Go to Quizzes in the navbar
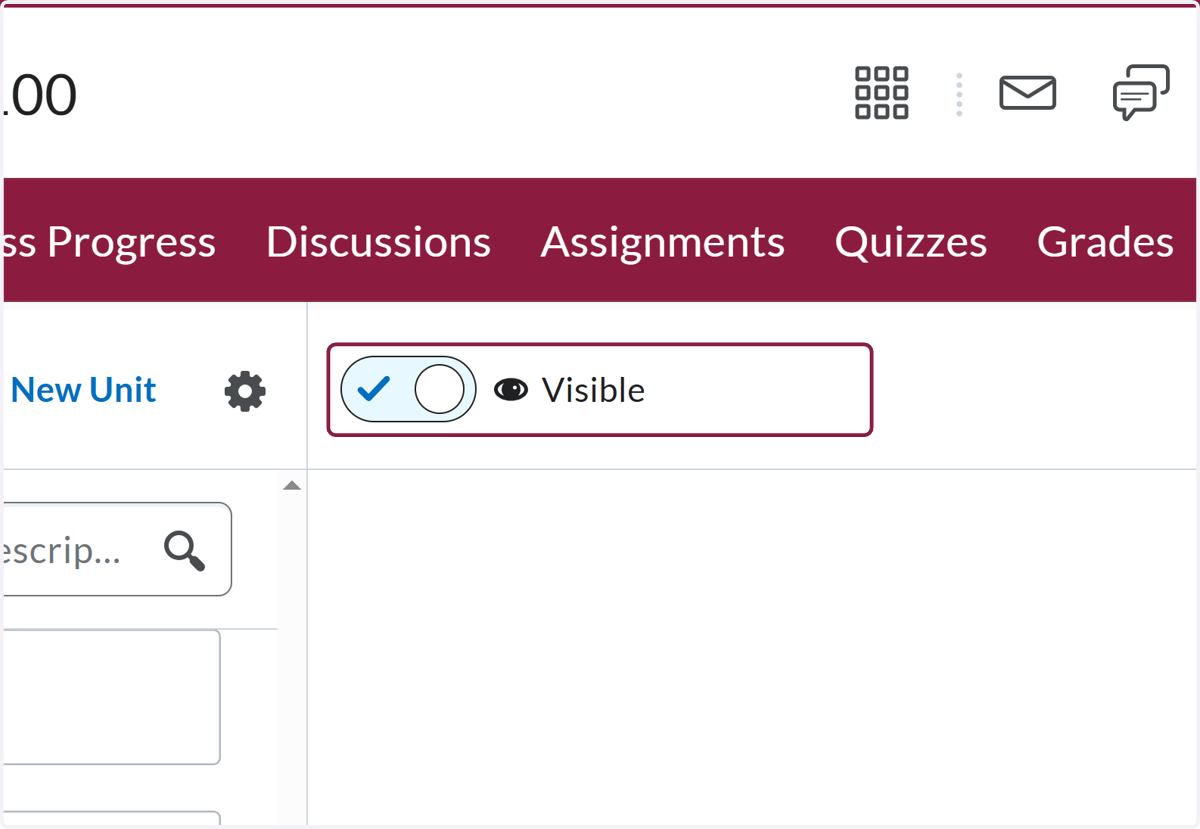Viewport: 1200px width, 829px height. pyautogui.click(x=911, y=242)
